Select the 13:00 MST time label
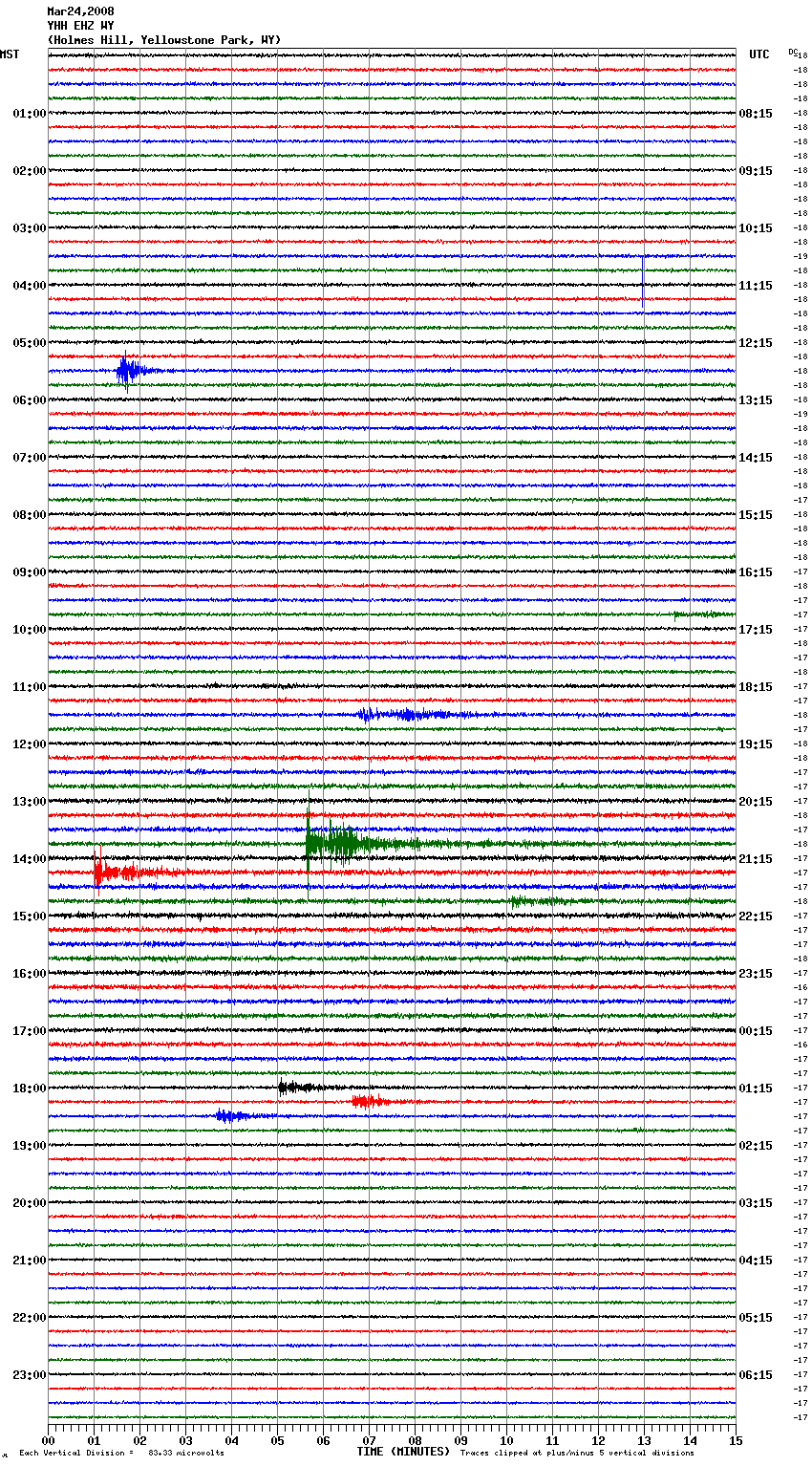This screenshot has height=1466, width=812. [x=30, y=802]
